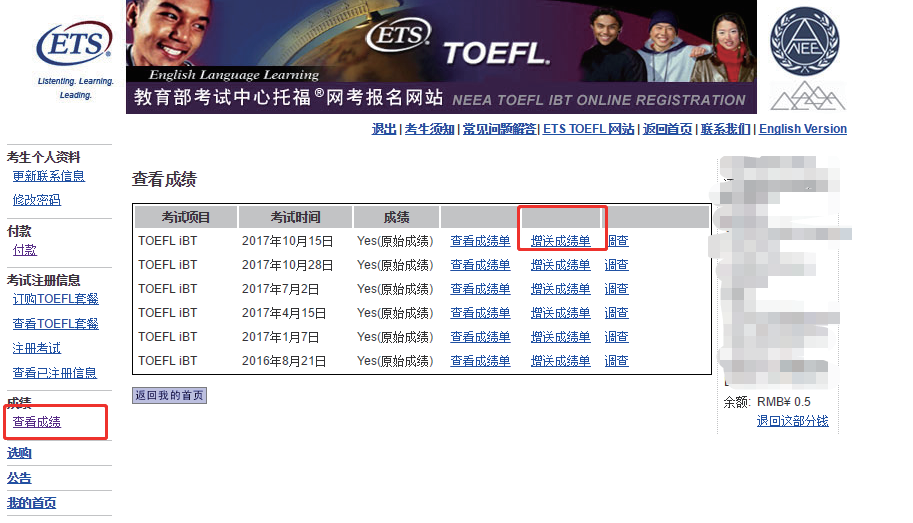Open 调查 for 2017年10月28日 exam
This screenshot has width=913, height=523.
[x=617, y=264]
